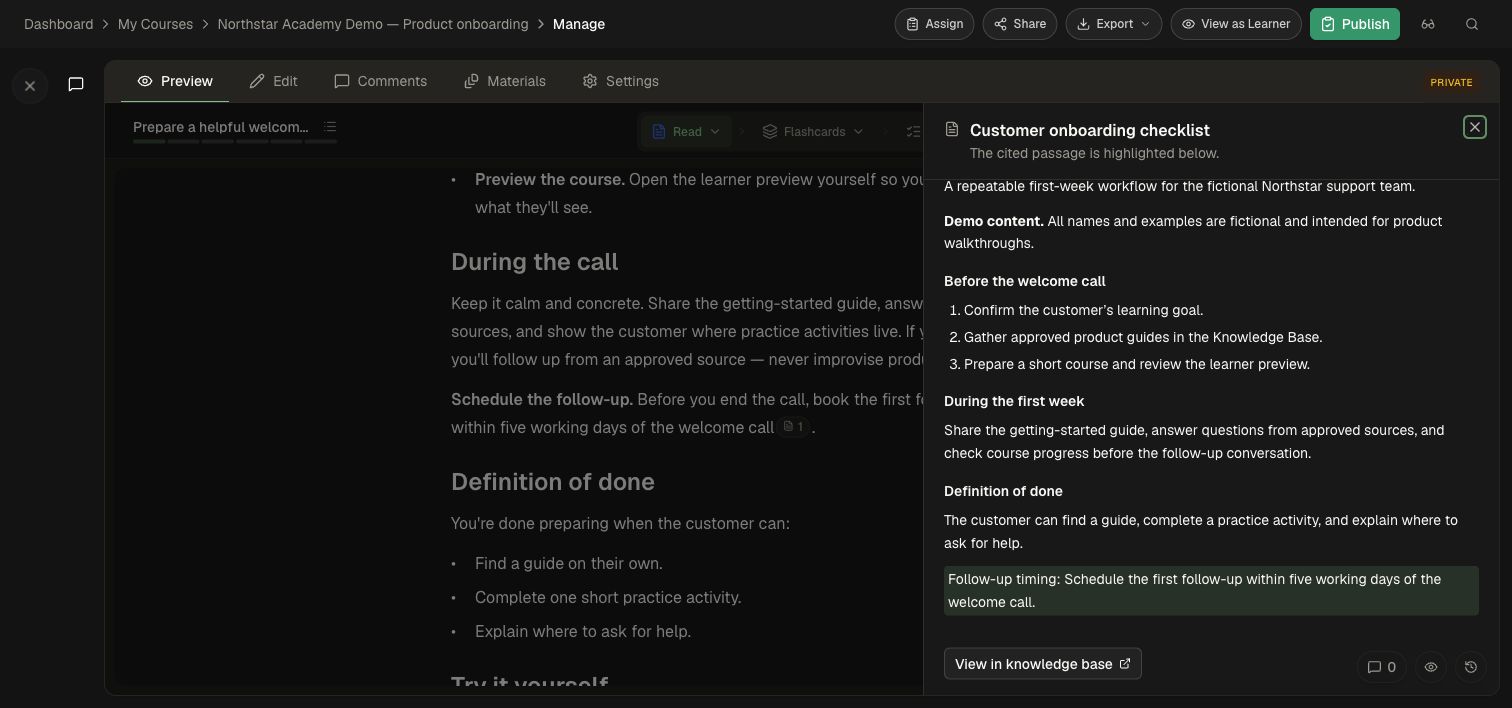Switch to the Edit tab
The image size is (1512, 708).
pyautogui.click(x=274, y=81)
